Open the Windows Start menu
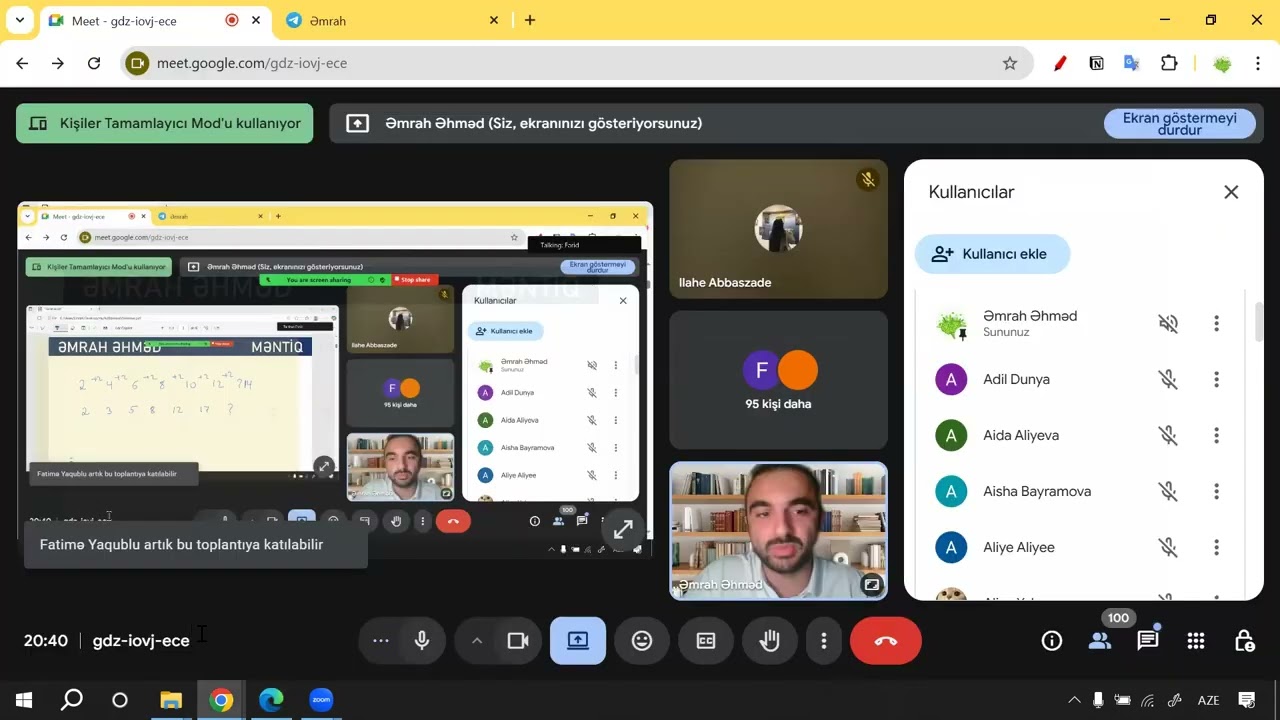This screenshot has width=1280, height=720. tap(24, 700)
